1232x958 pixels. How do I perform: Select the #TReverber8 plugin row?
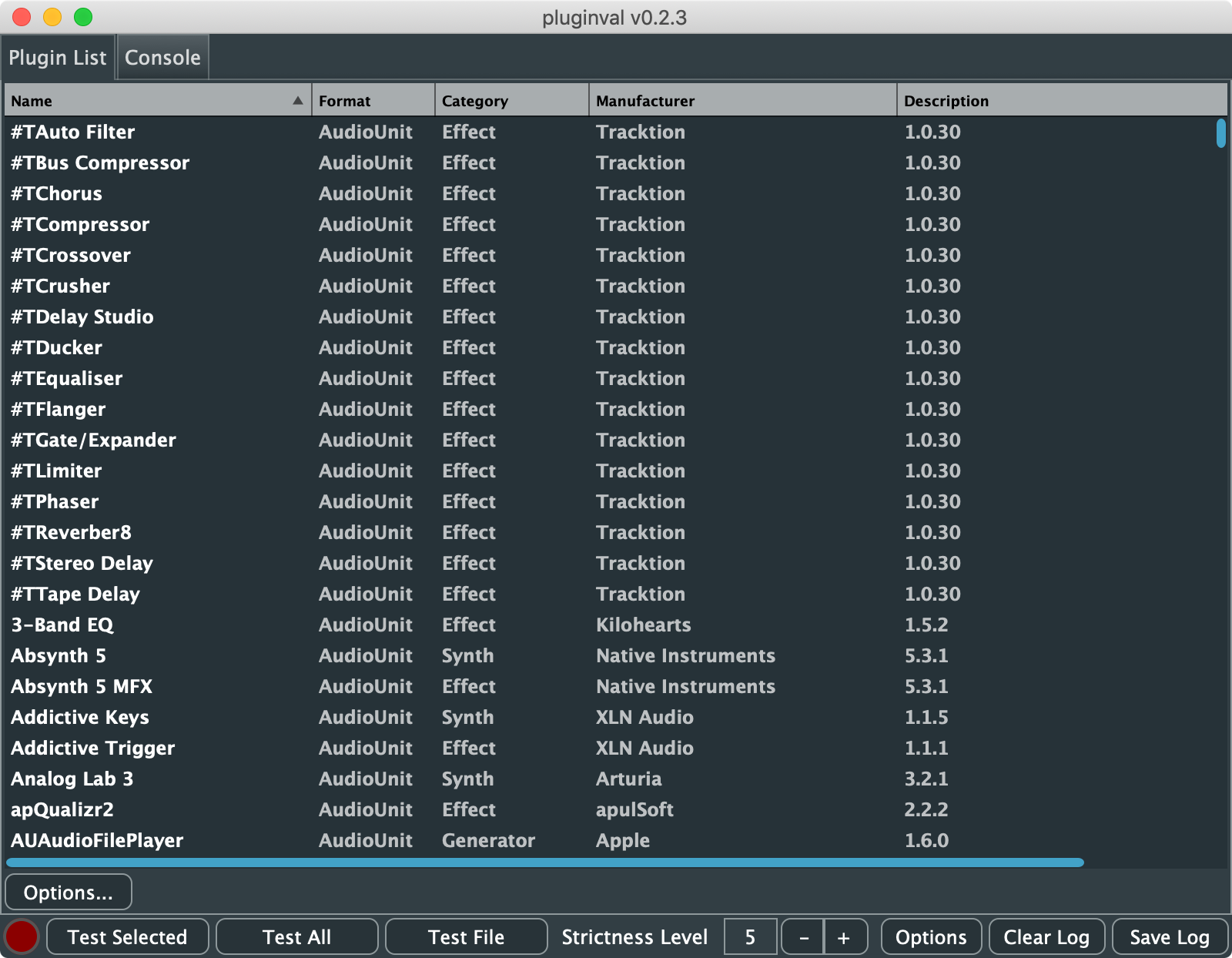coord(72,532)
